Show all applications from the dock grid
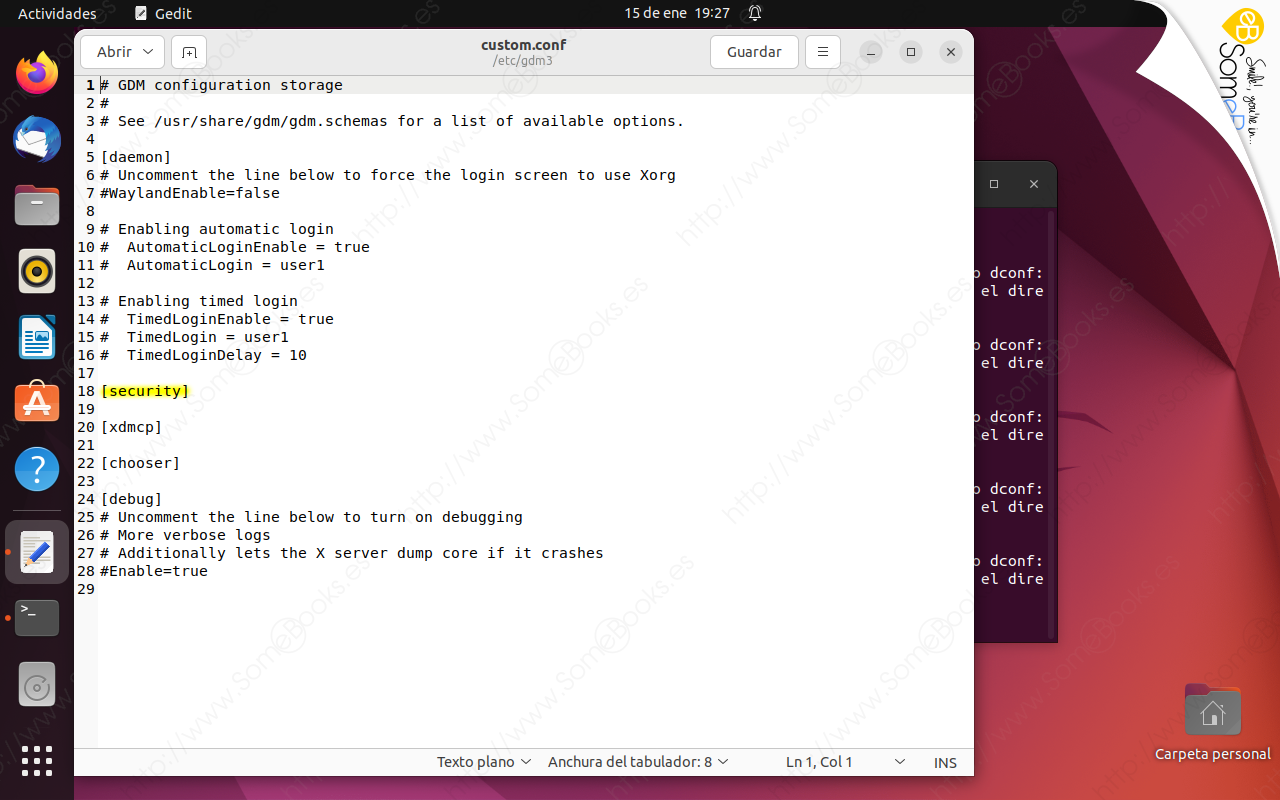 [x=37, y=761]
